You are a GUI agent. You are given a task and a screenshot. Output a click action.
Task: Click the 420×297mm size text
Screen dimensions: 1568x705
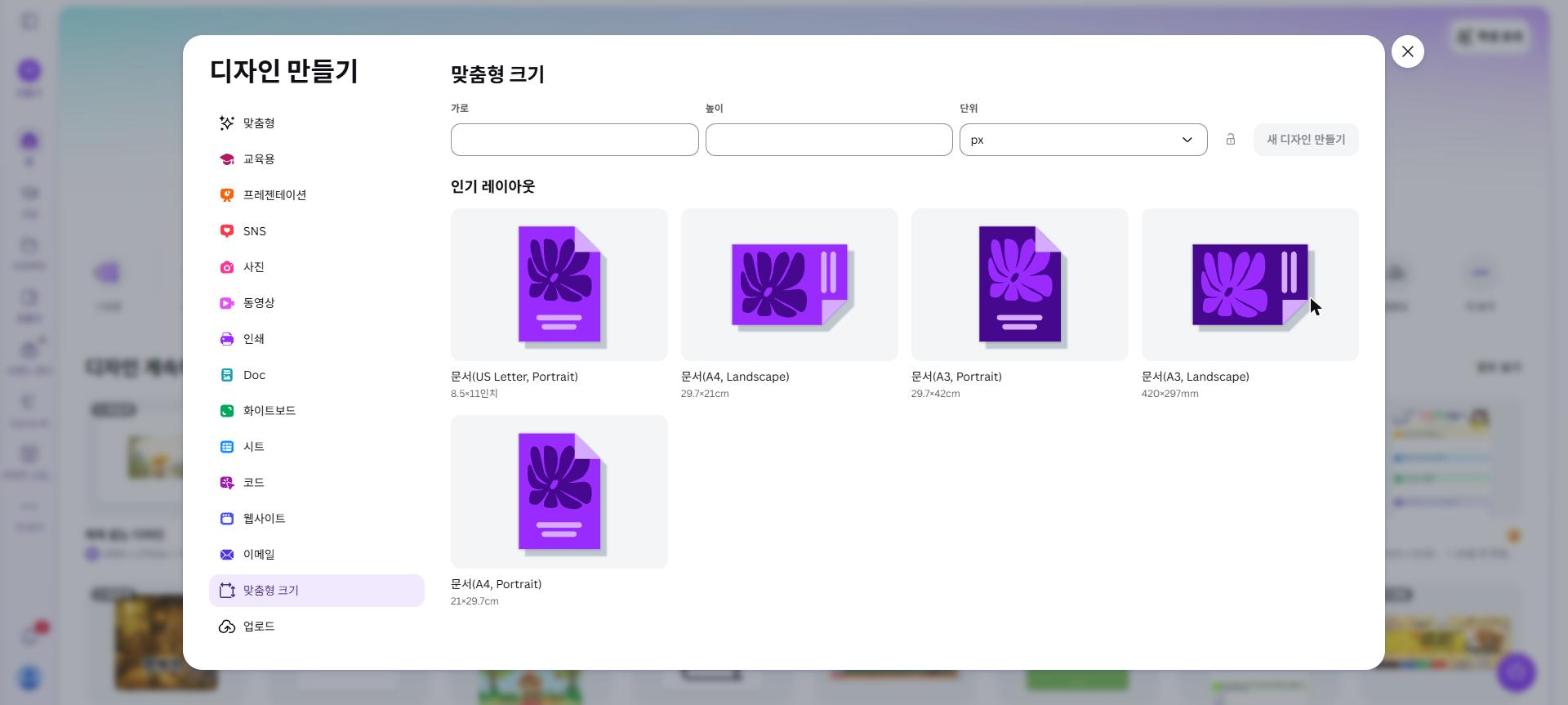tap(1170, 394)
